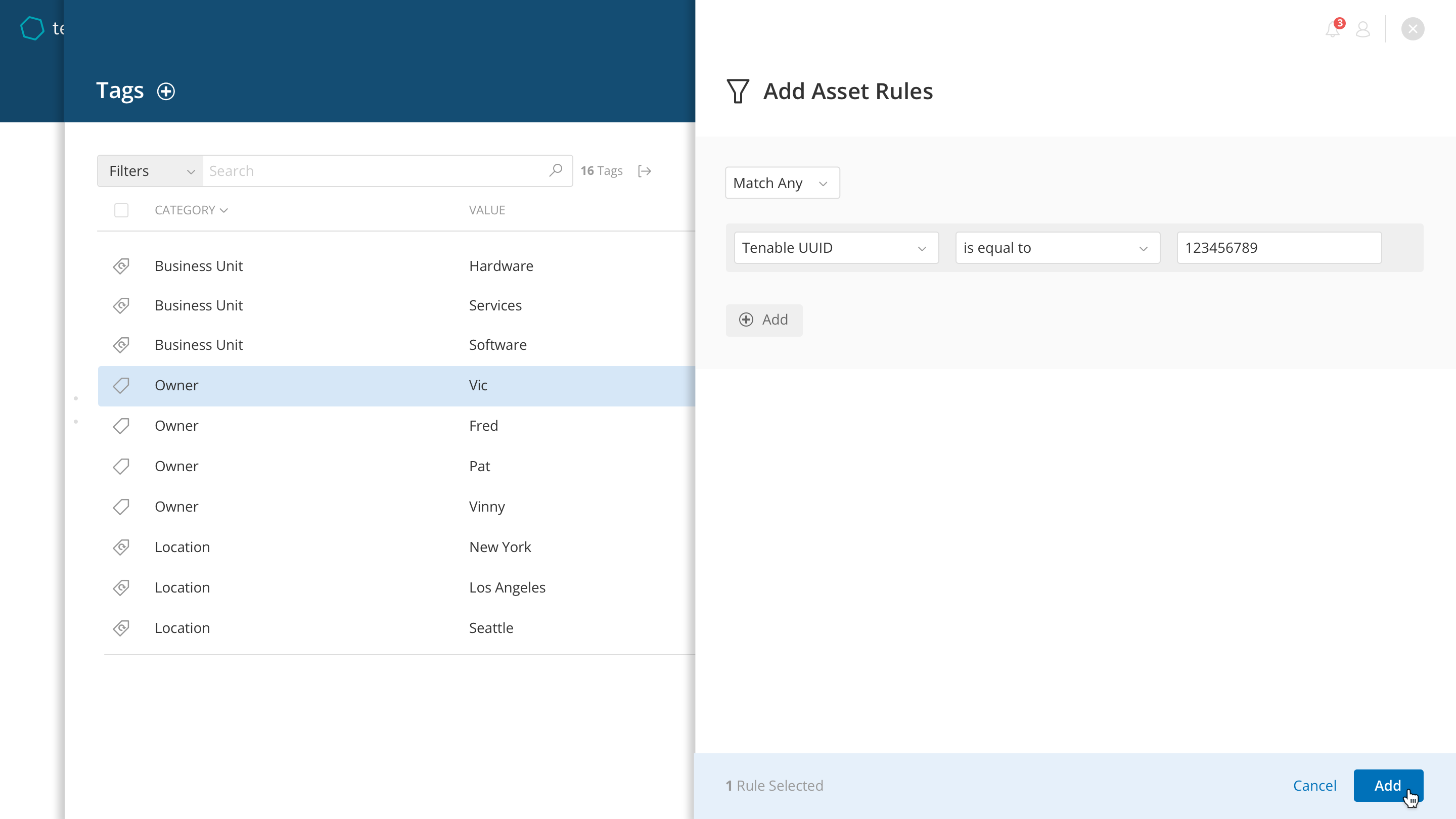
Task: Open the Filters dropdown
Action: pos(150,171)
